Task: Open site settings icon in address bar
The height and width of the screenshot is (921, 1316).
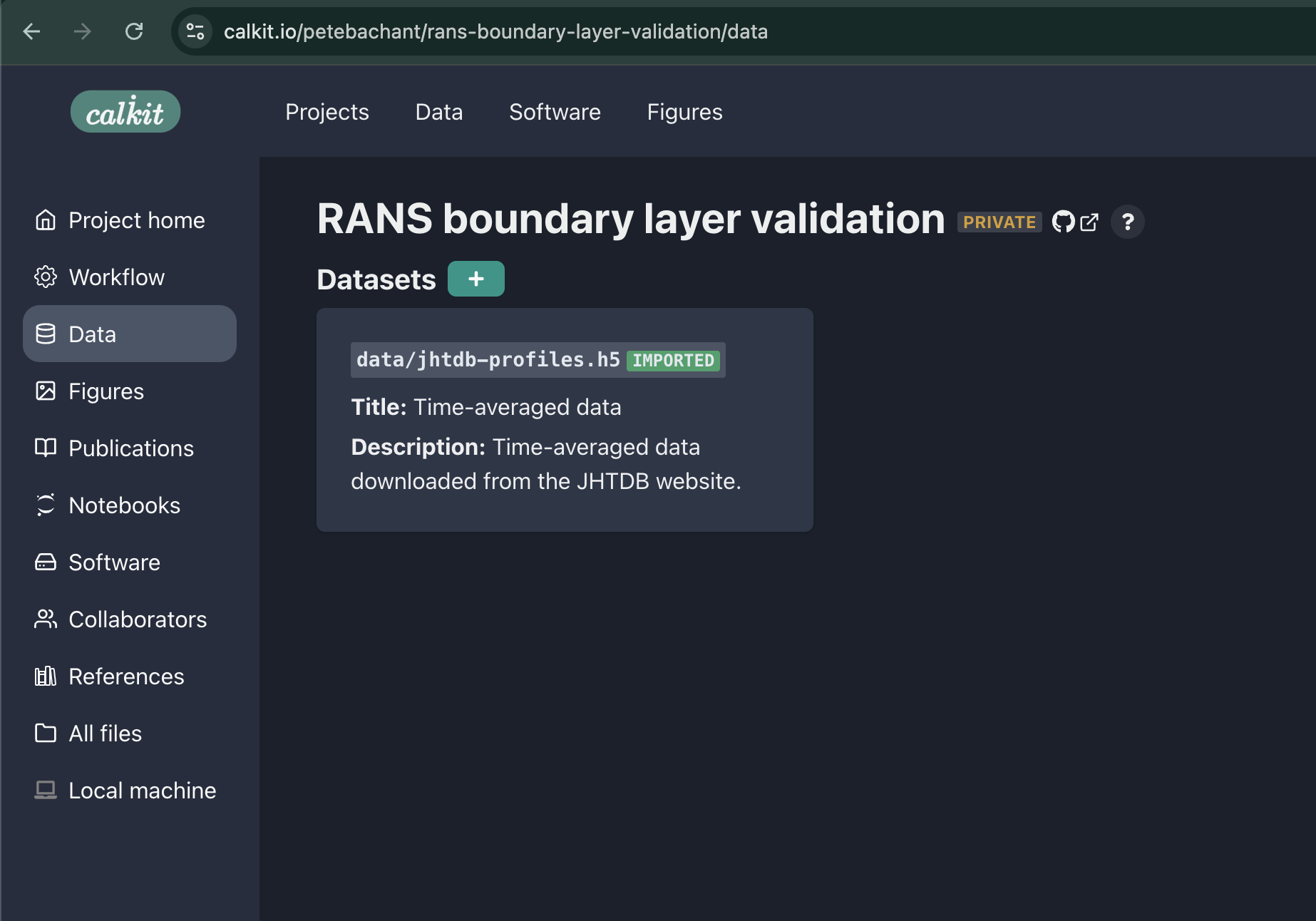Action: [x=195, y=31]
